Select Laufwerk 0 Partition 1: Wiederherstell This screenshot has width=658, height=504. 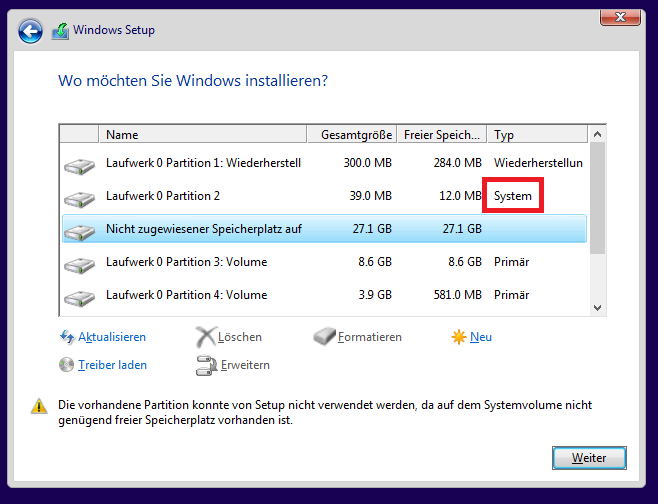click(x=324, y=163)
